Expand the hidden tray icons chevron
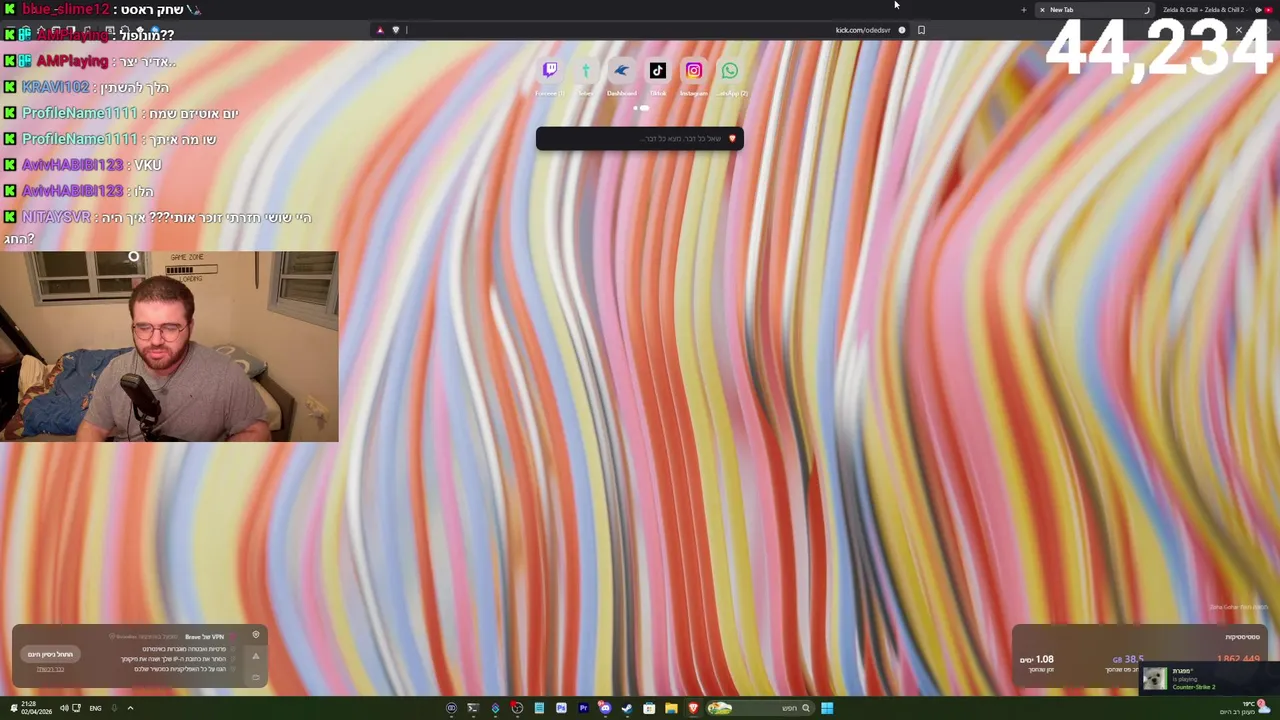 coord(130,708)
